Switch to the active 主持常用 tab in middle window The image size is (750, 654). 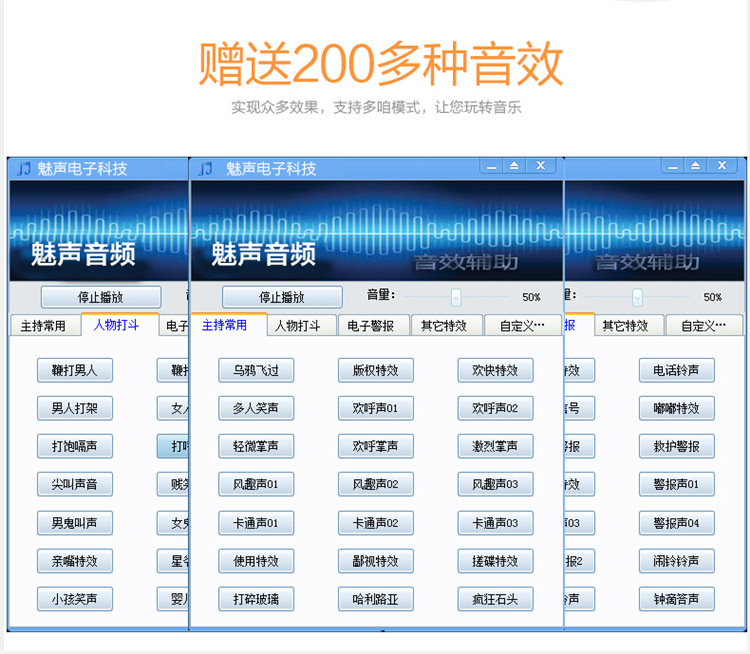point(225,325)
